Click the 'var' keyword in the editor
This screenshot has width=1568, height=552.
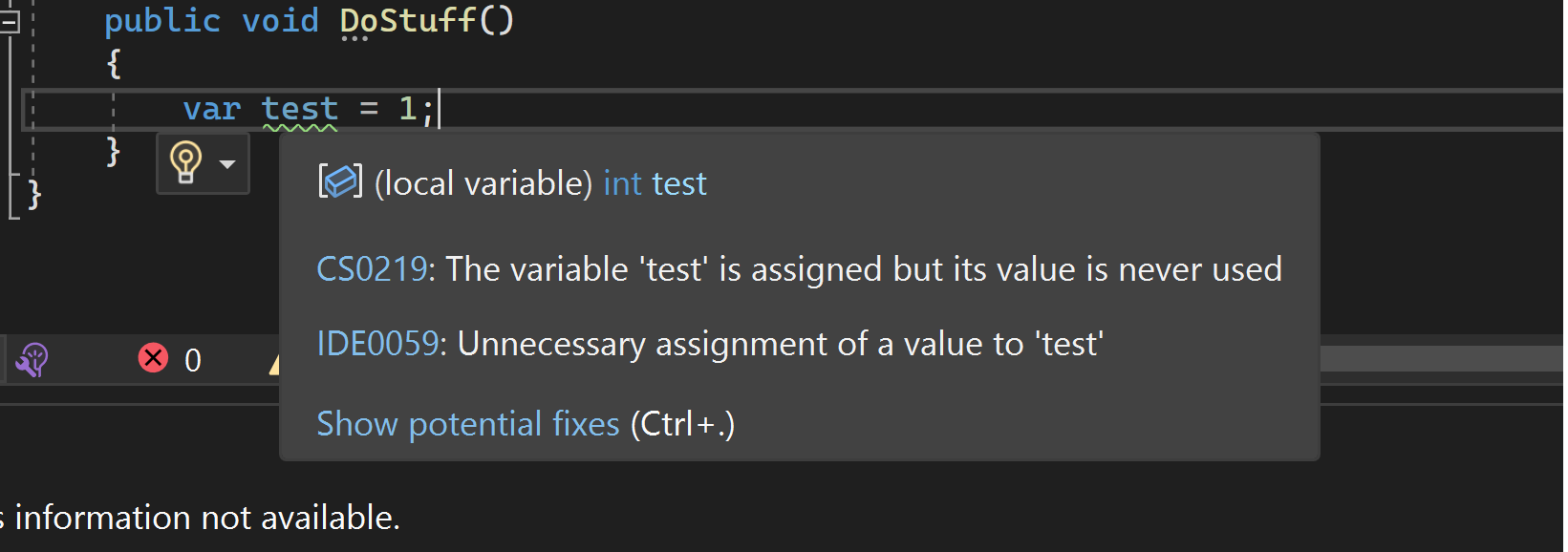[x=211, y=109]
